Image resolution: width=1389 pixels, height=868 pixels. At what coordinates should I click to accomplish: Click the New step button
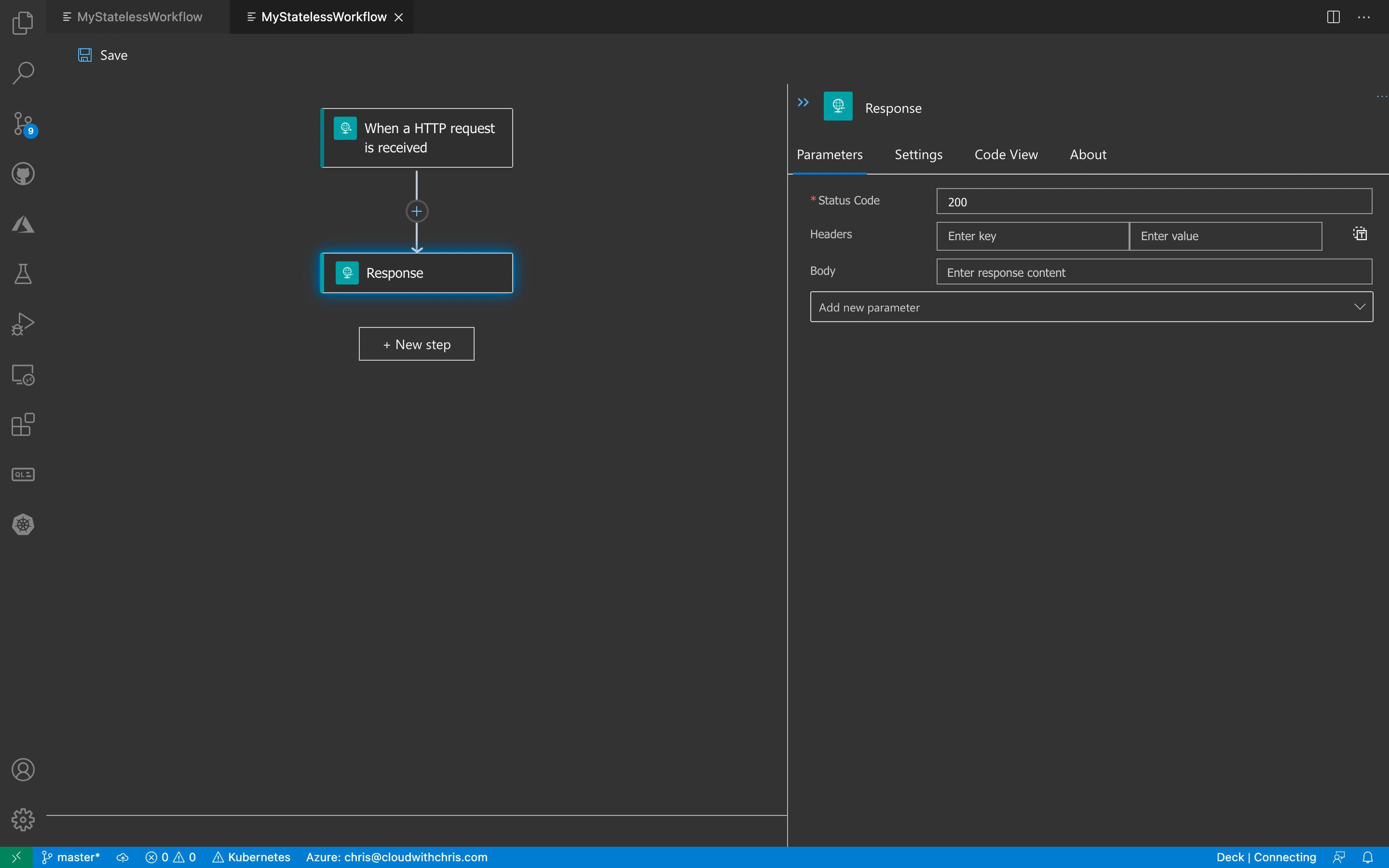click(416, 344)
